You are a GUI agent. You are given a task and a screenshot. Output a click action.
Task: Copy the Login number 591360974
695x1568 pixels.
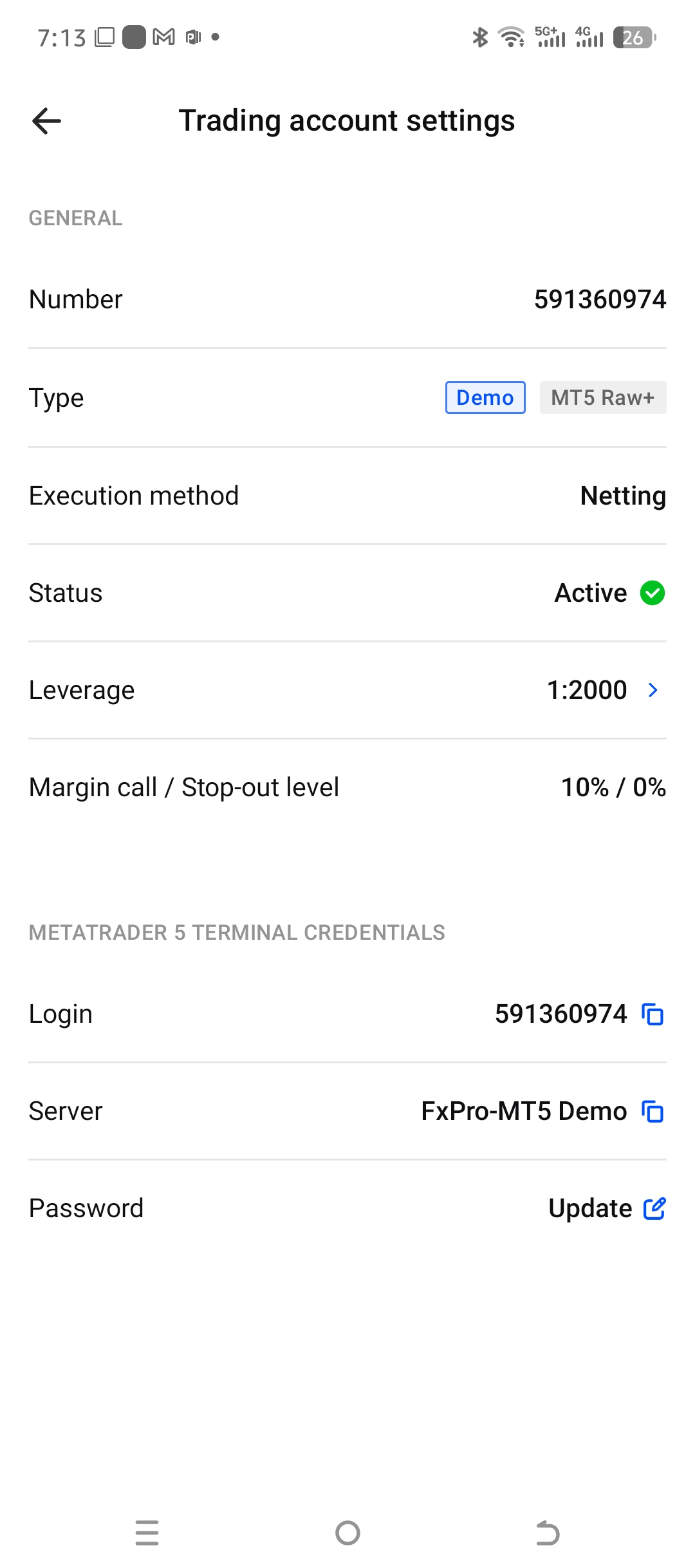tap(653, 1014)
